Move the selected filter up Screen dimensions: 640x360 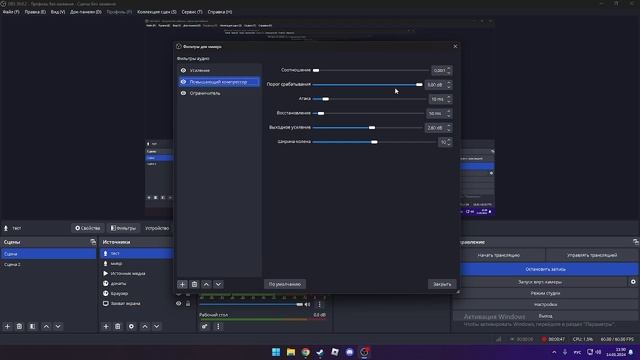(x=207, y=284)
